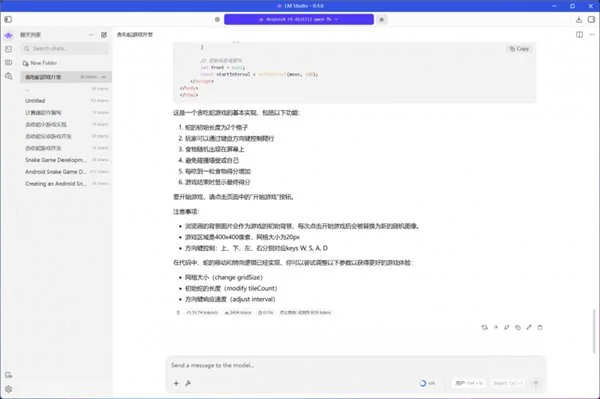Viewport: 600px width, 399px height.
Task: Open the chat header more options menu
Action: 592,34
